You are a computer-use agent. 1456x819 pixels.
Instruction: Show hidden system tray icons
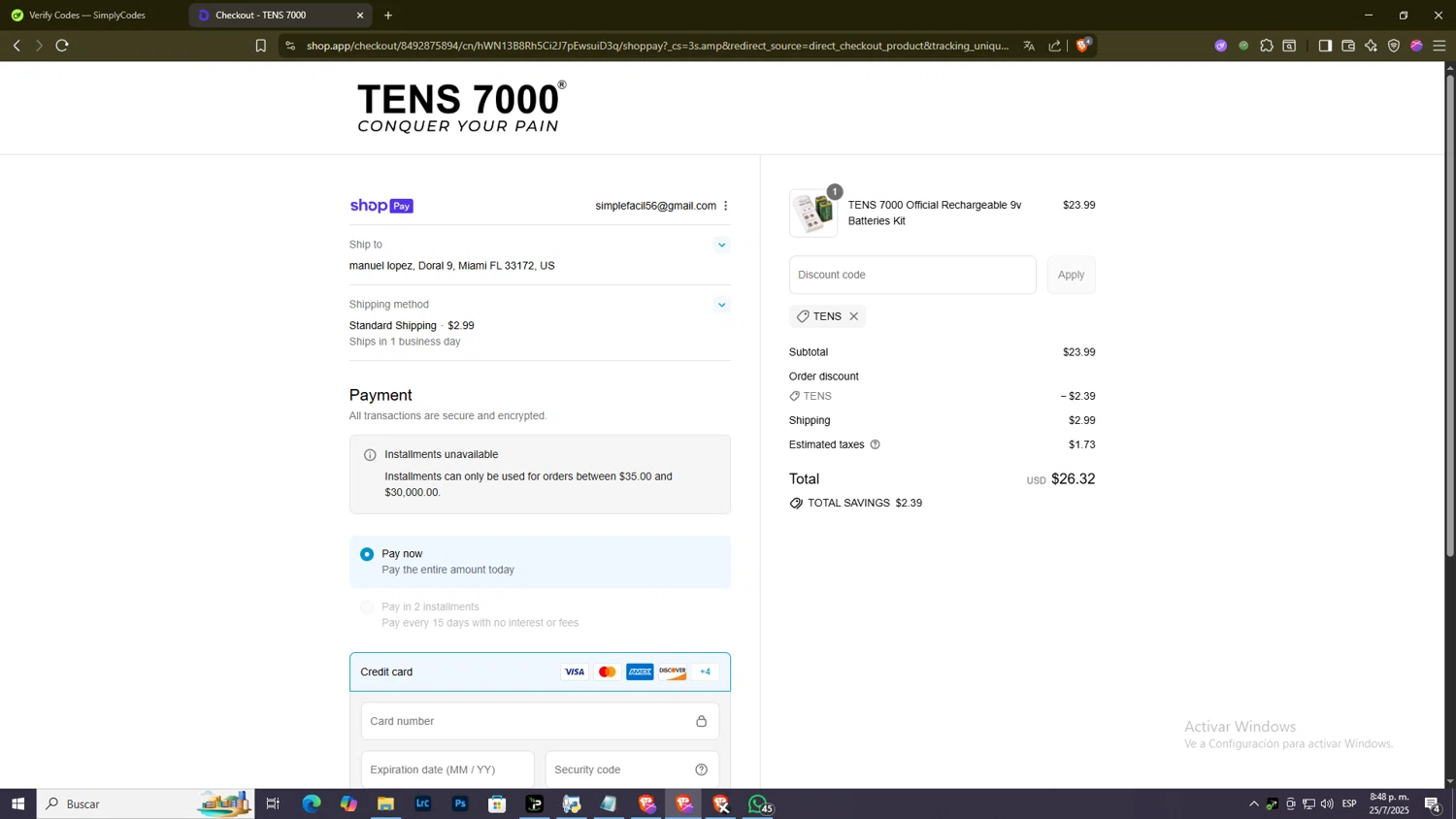[1253, 803]
